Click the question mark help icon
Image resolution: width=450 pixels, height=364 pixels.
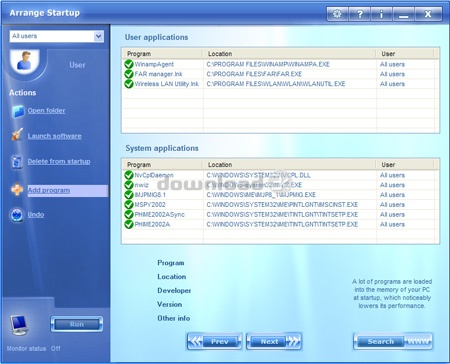click(360, 14)
